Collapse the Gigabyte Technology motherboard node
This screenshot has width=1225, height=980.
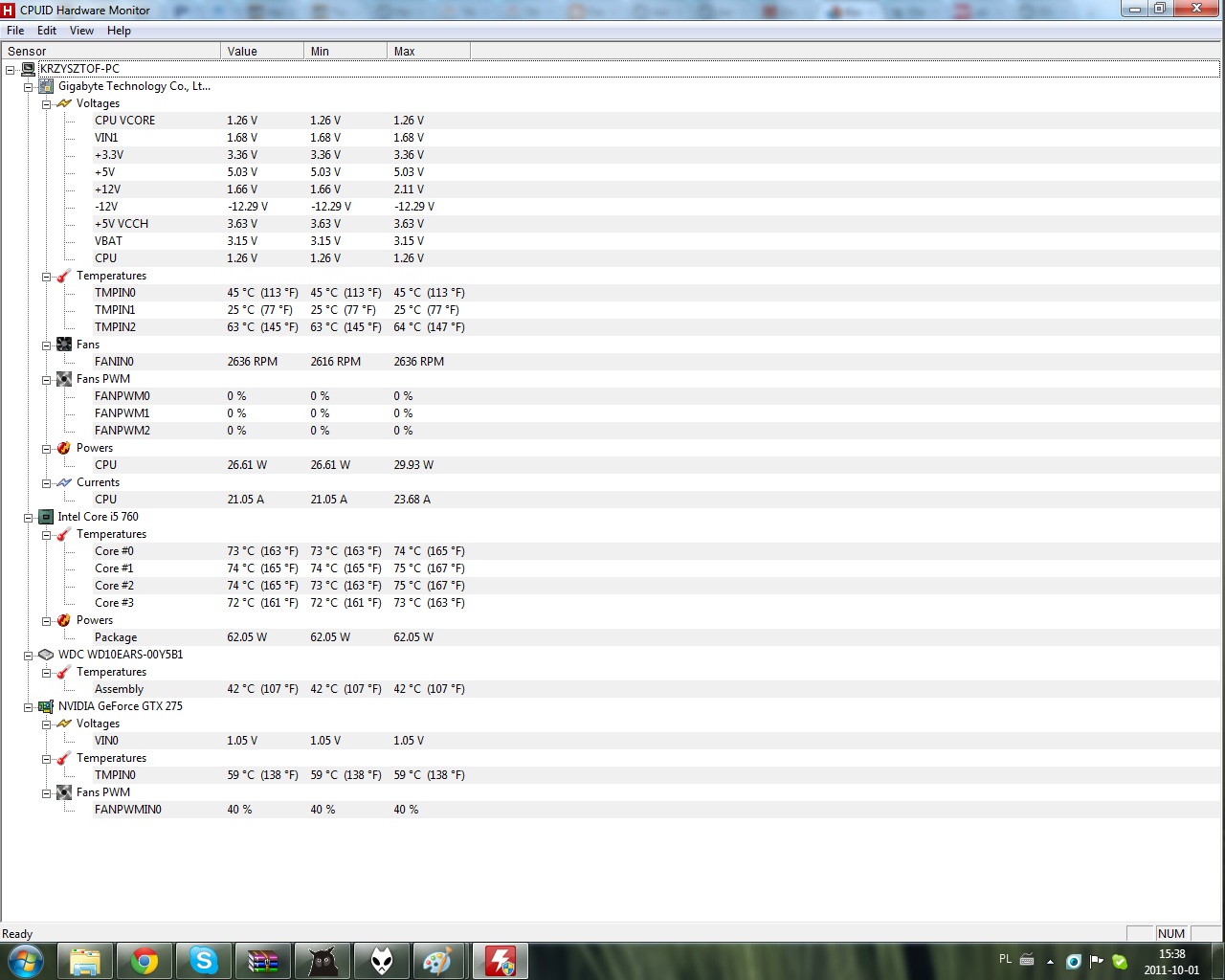click(x=29, y=86)
